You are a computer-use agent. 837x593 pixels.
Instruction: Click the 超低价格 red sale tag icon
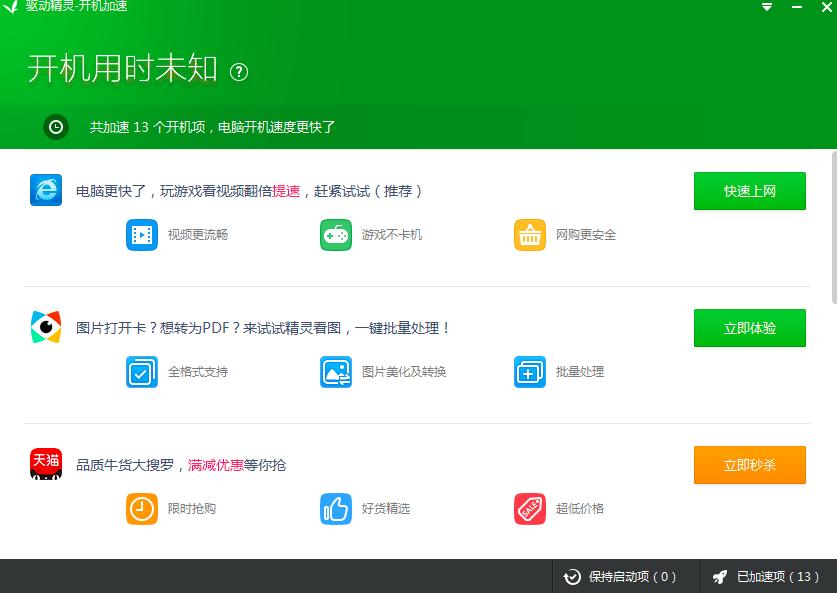[x=530, y=509]
